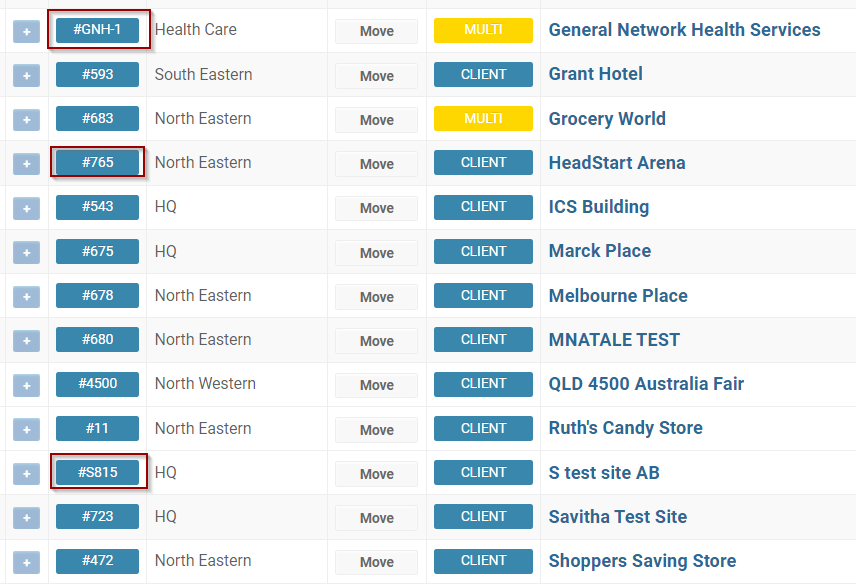Move the Savitha Test Site

(x=377, y=518)
